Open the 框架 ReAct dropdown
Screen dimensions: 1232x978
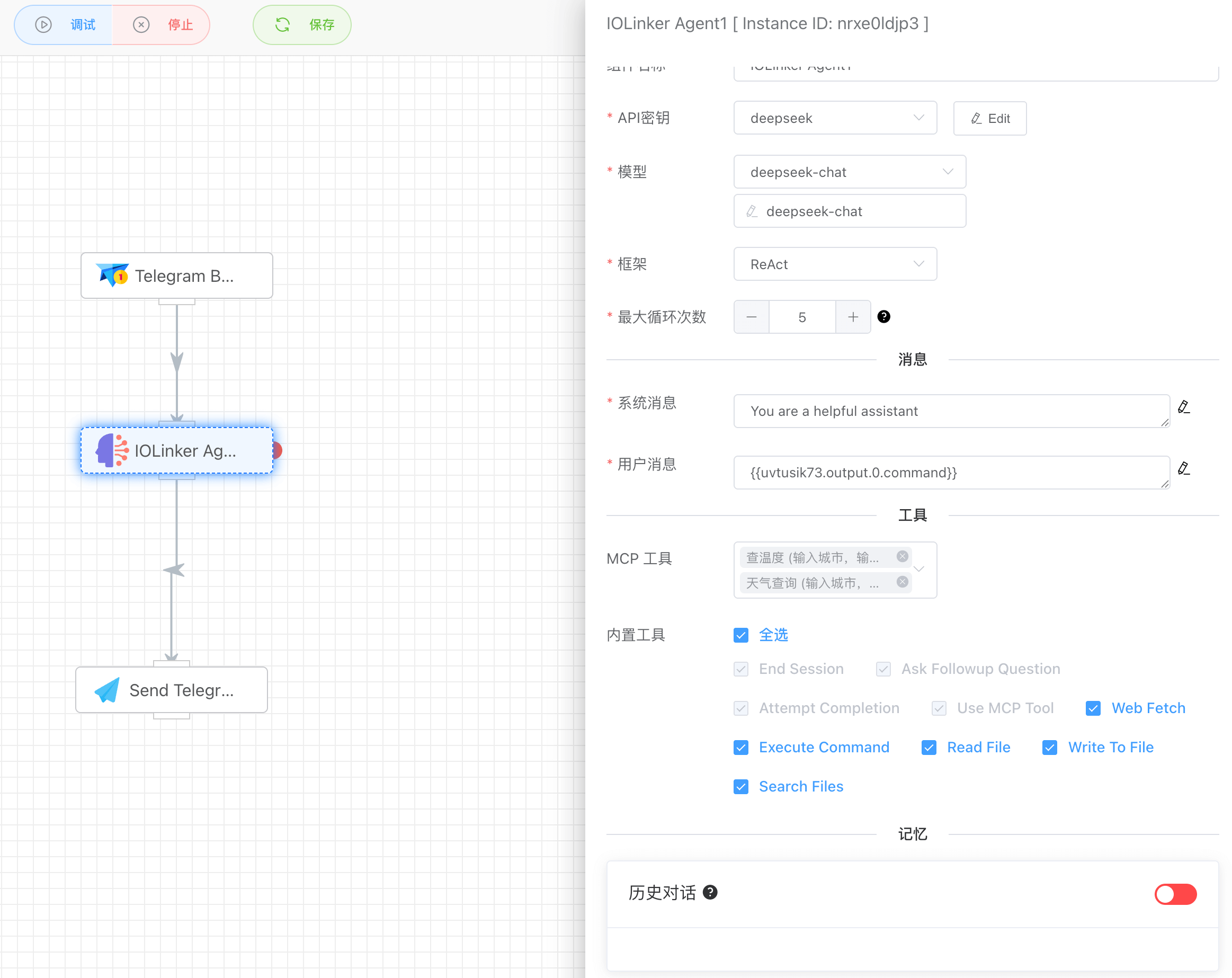pyautogui.click(x=835, y=264)
